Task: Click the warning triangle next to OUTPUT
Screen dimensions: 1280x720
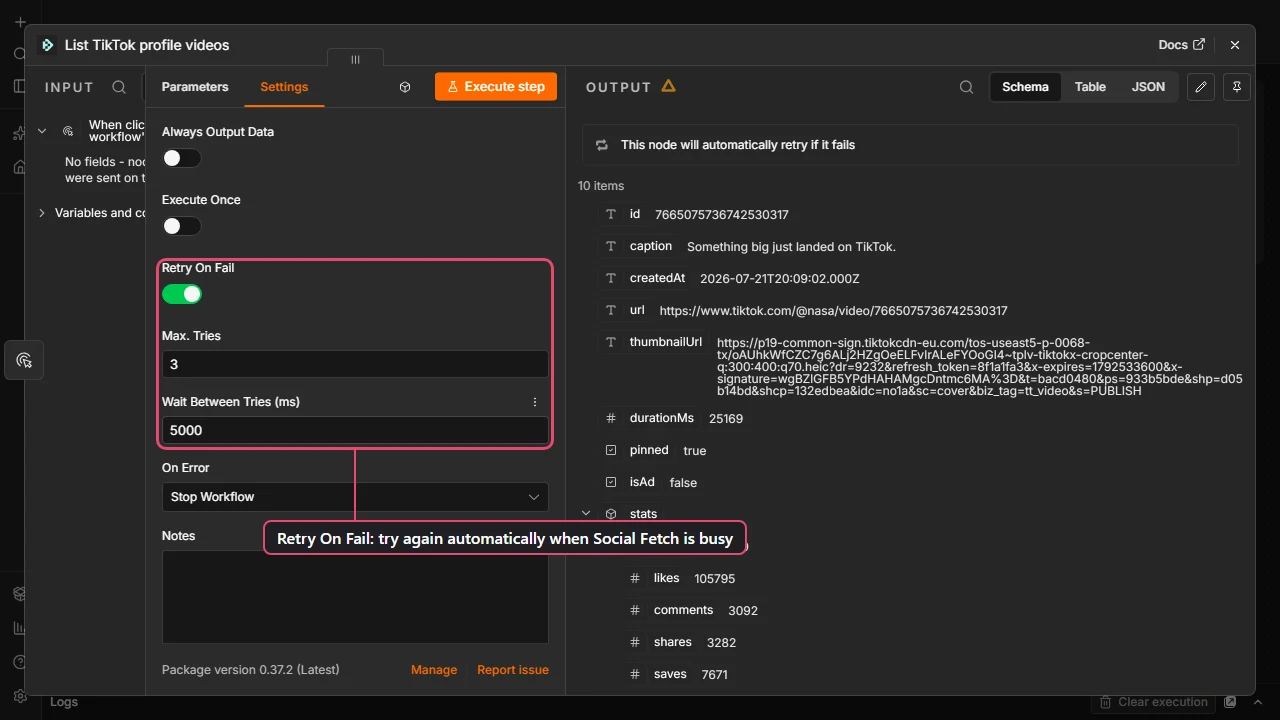Action: (668, 86)
